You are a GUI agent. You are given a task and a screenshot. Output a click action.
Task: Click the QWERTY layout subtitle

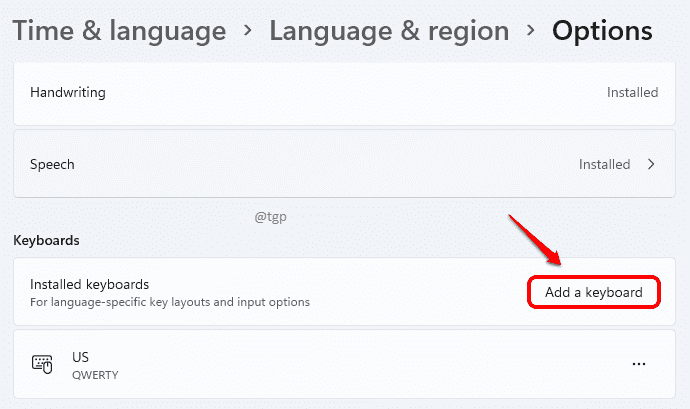[x=94, y=375]
